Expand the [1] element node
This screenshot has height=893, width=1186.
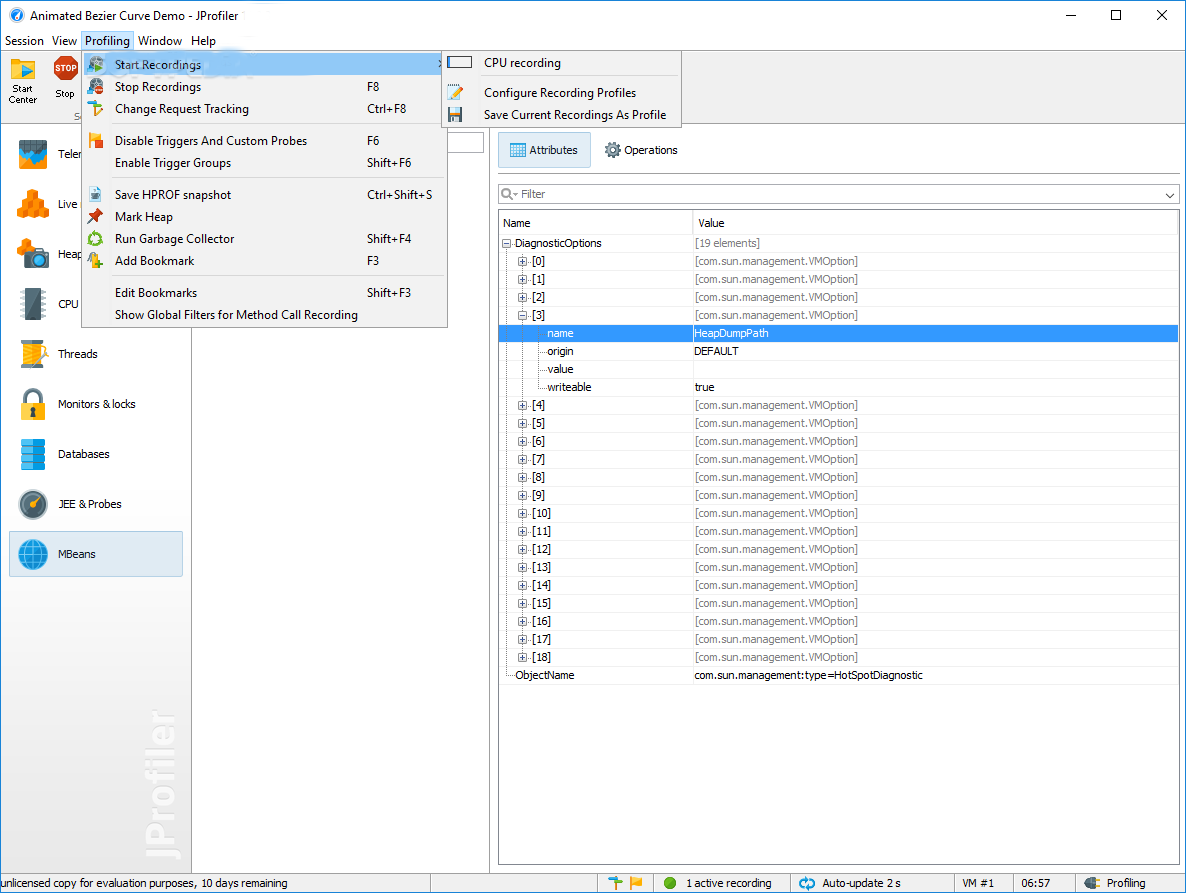coord(522,279)
